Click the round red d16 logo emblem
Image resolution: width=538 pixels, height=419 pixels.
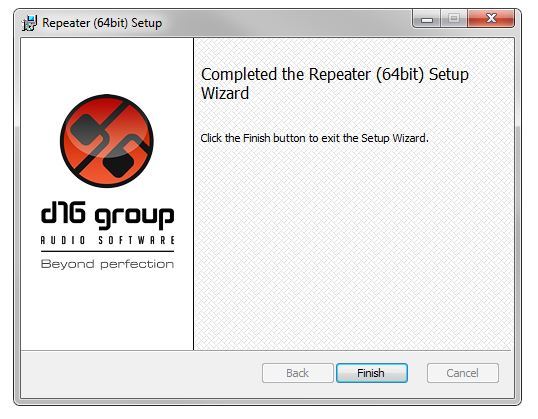(107, 141)
